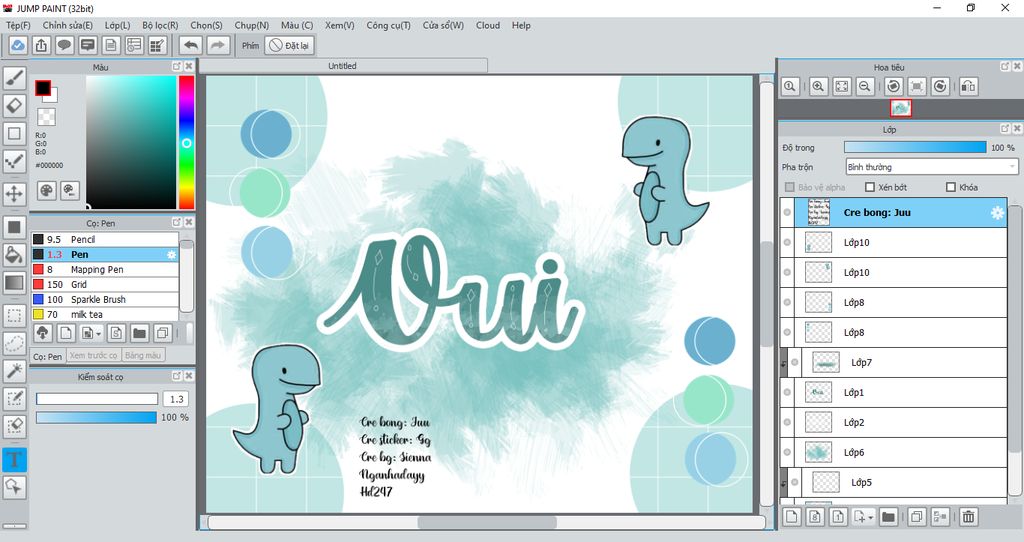Toggle visibility of the Lớp1 layer

(787, 392)
